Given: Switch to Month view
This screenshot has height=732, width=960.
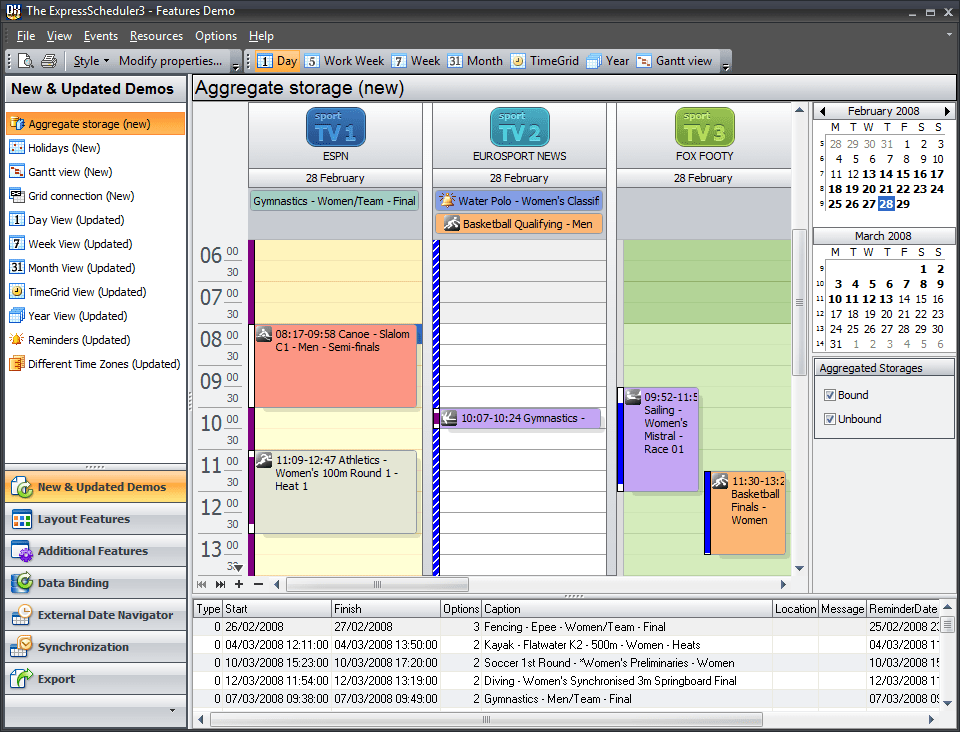Looking at the screenshot, I should click(x=475, y=61).
